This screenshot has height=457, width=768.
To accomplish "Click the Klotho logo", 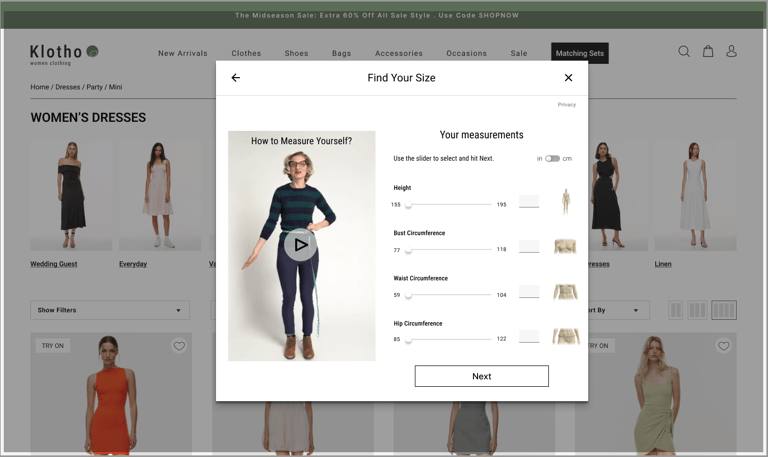I will pyautogui.click(x=64, y=54).
